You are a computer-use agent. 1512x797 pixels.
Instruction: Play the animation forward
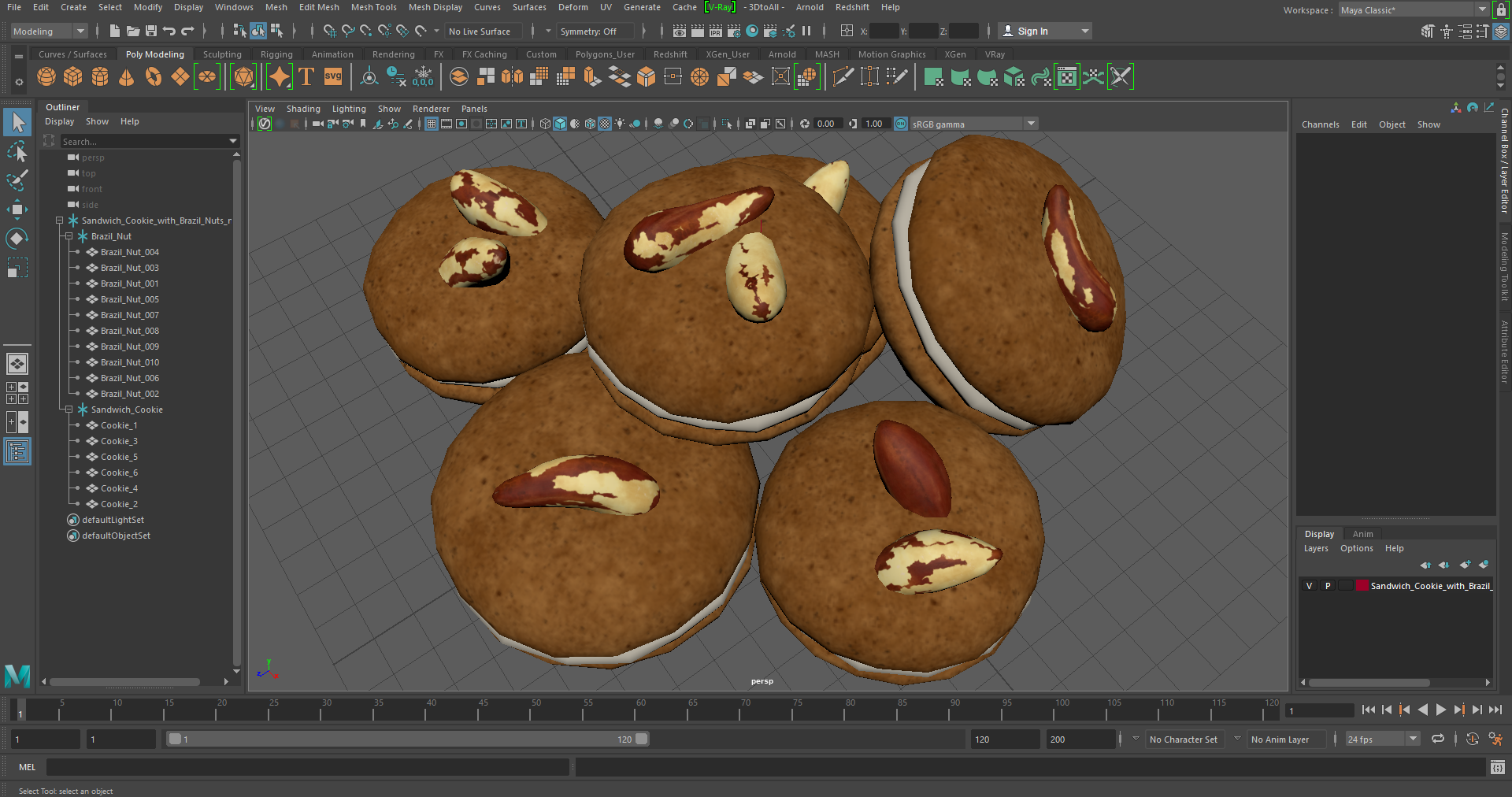[1440, 710]
